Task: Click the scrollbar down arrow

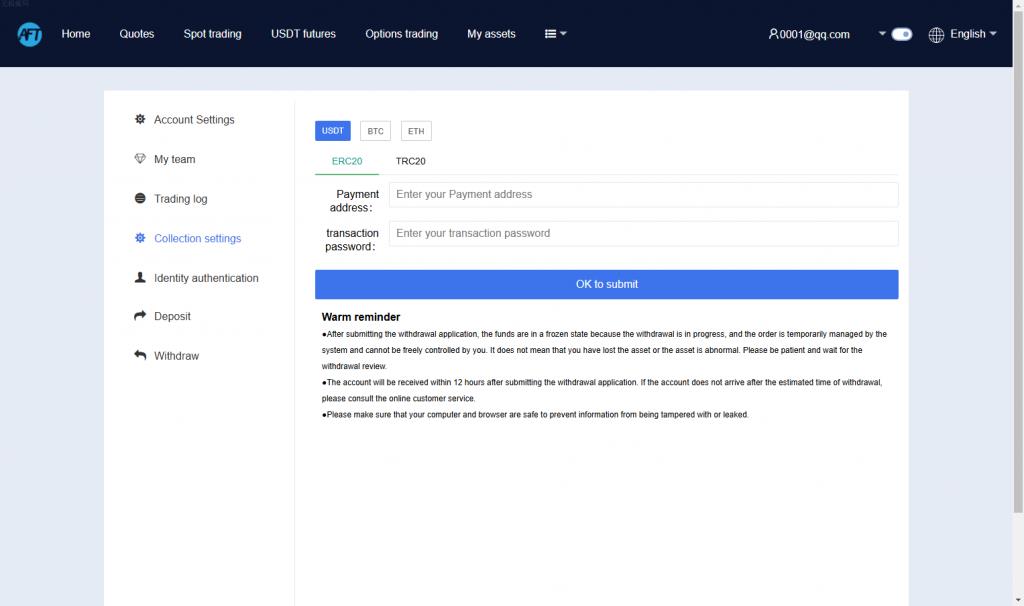Action: click(x=1018, y=600)
